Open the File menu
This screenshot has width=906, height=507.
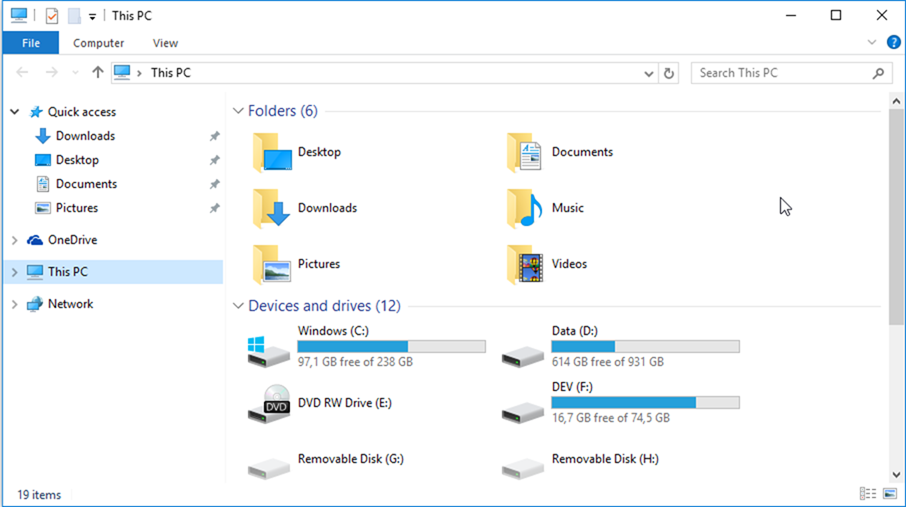point(31,43)
